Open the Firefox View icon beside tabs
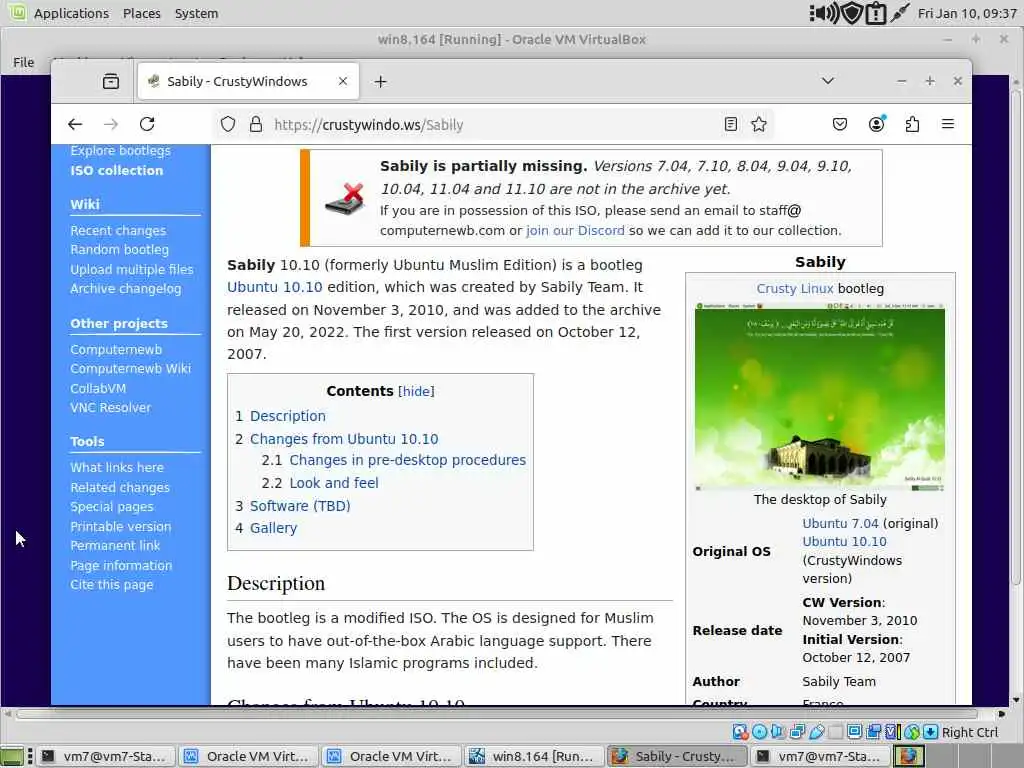The height and width of the screenshot is (768, 1024). click(x=111, y=81)
